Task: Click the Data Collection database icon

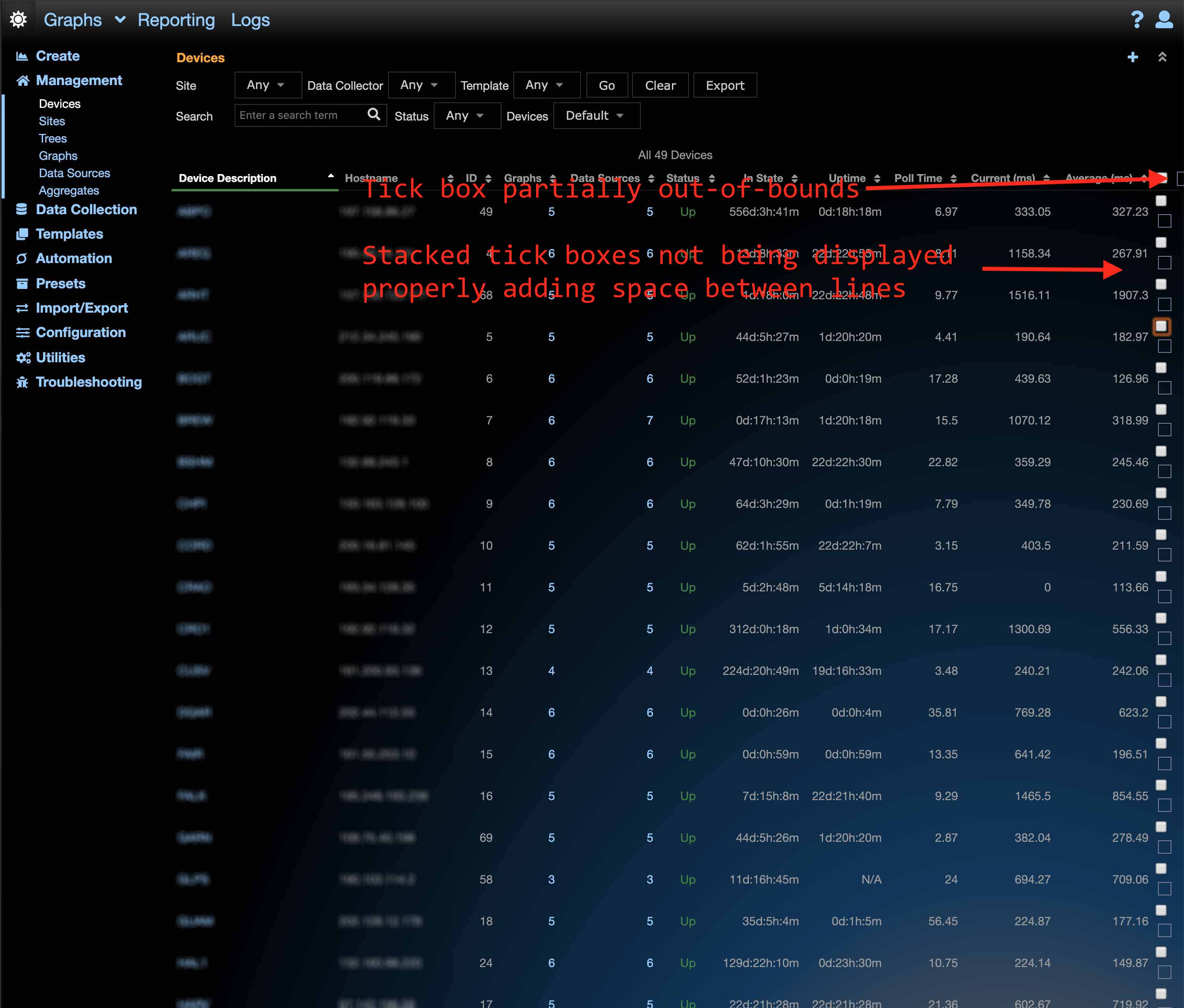Action: point(22,209)
